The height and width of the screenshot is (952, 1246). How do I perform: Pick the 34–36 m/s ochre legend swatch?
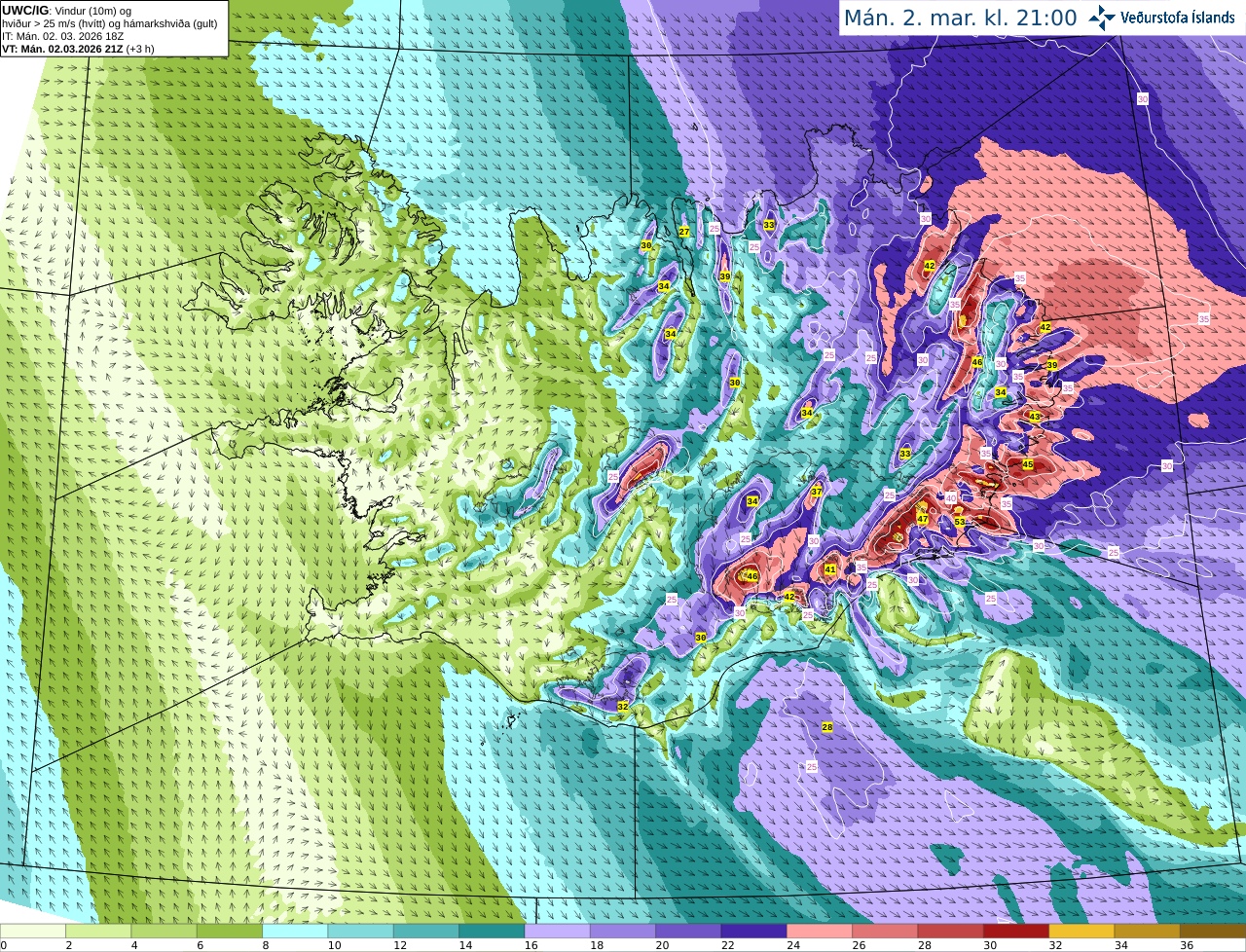1147,931
